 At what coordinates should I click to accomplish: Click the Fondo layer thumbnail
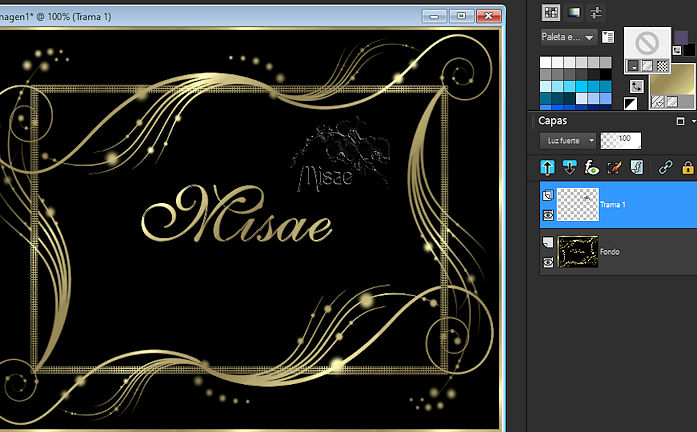pos(577,252)
